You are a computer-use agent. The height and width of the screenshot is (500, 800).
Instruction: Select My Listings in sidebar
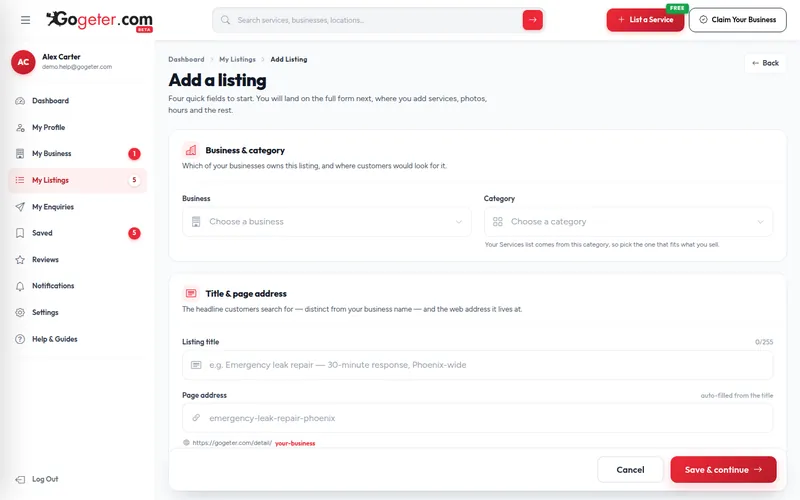tap(78, 180)
